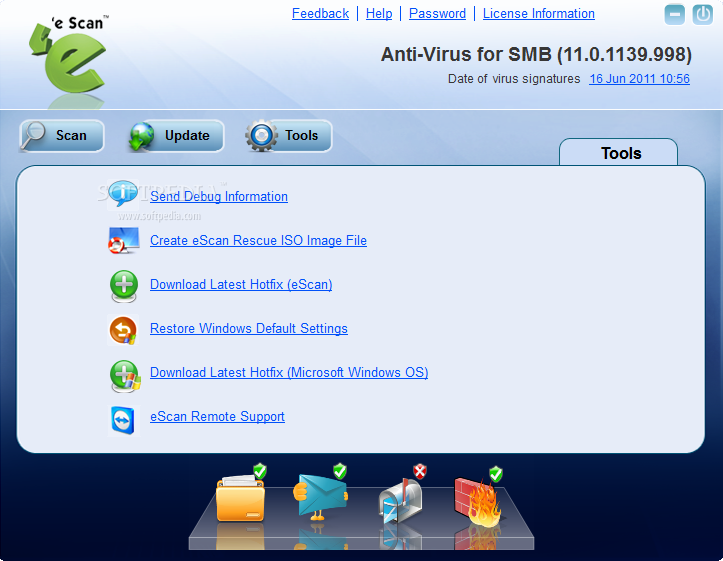Open the Mail Anti-Virus envelope module icon
The width and height of the screenshot is (723, 561).
tap(320, 497)
